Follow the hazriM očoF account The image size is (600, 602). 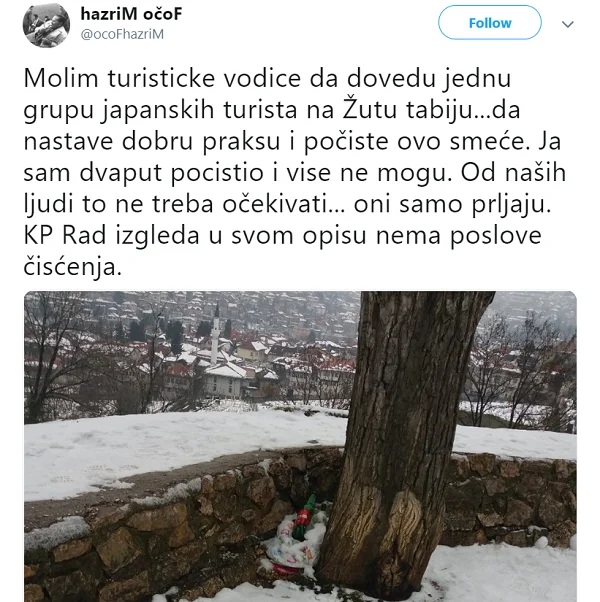pos(490,23)
